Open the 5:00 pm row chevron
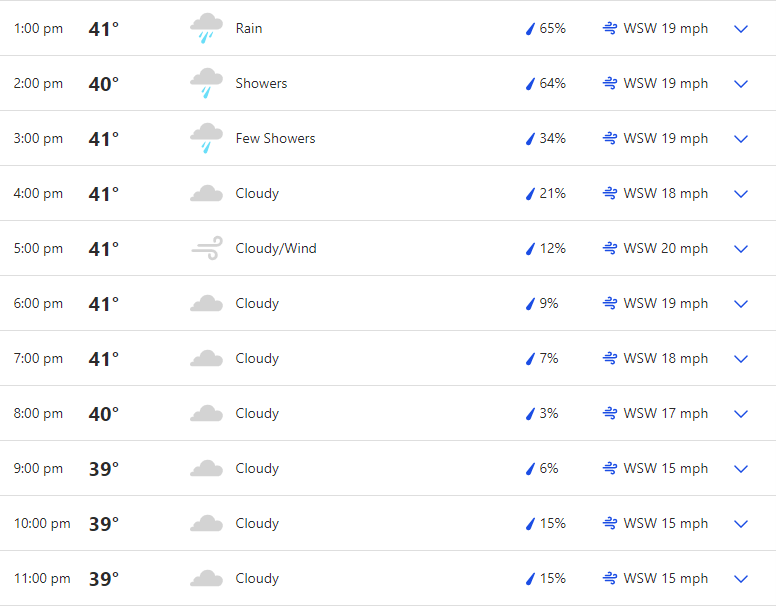 [x=741, y=249]
